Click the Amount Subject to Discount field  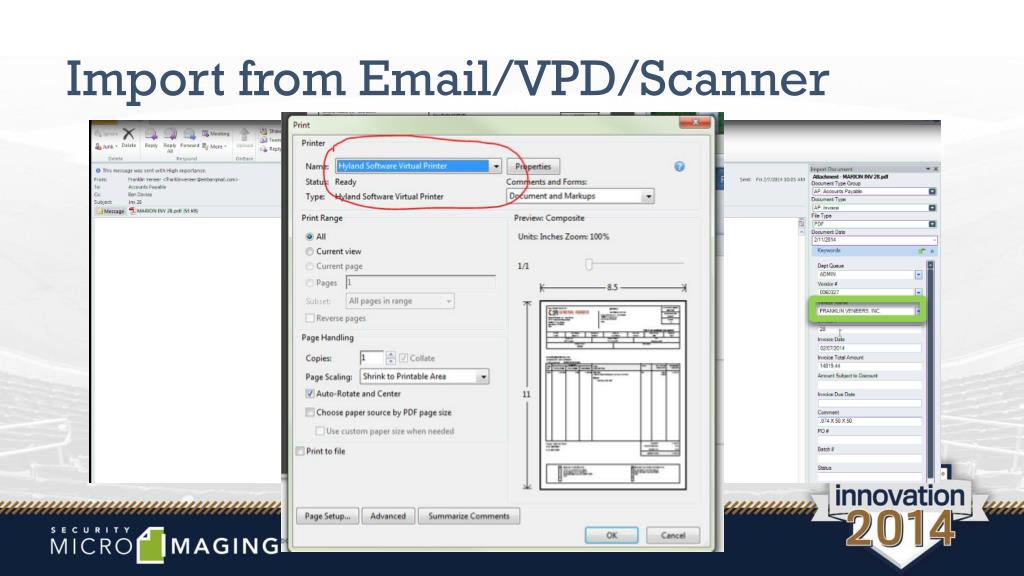(869, 385)
